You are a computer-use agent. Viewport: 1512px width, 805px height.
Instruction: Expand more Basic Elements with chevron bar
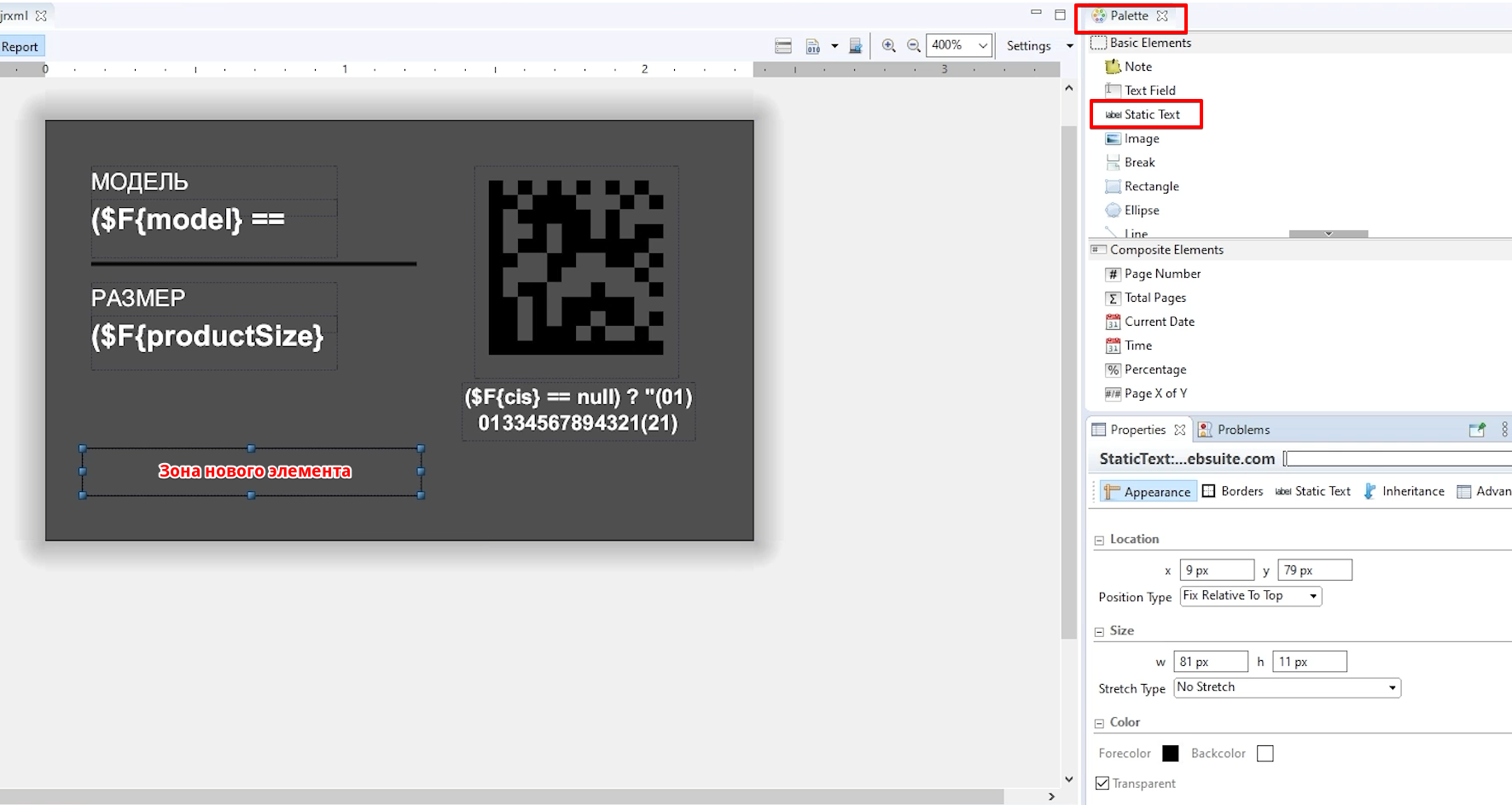[x=1329, y=234]
